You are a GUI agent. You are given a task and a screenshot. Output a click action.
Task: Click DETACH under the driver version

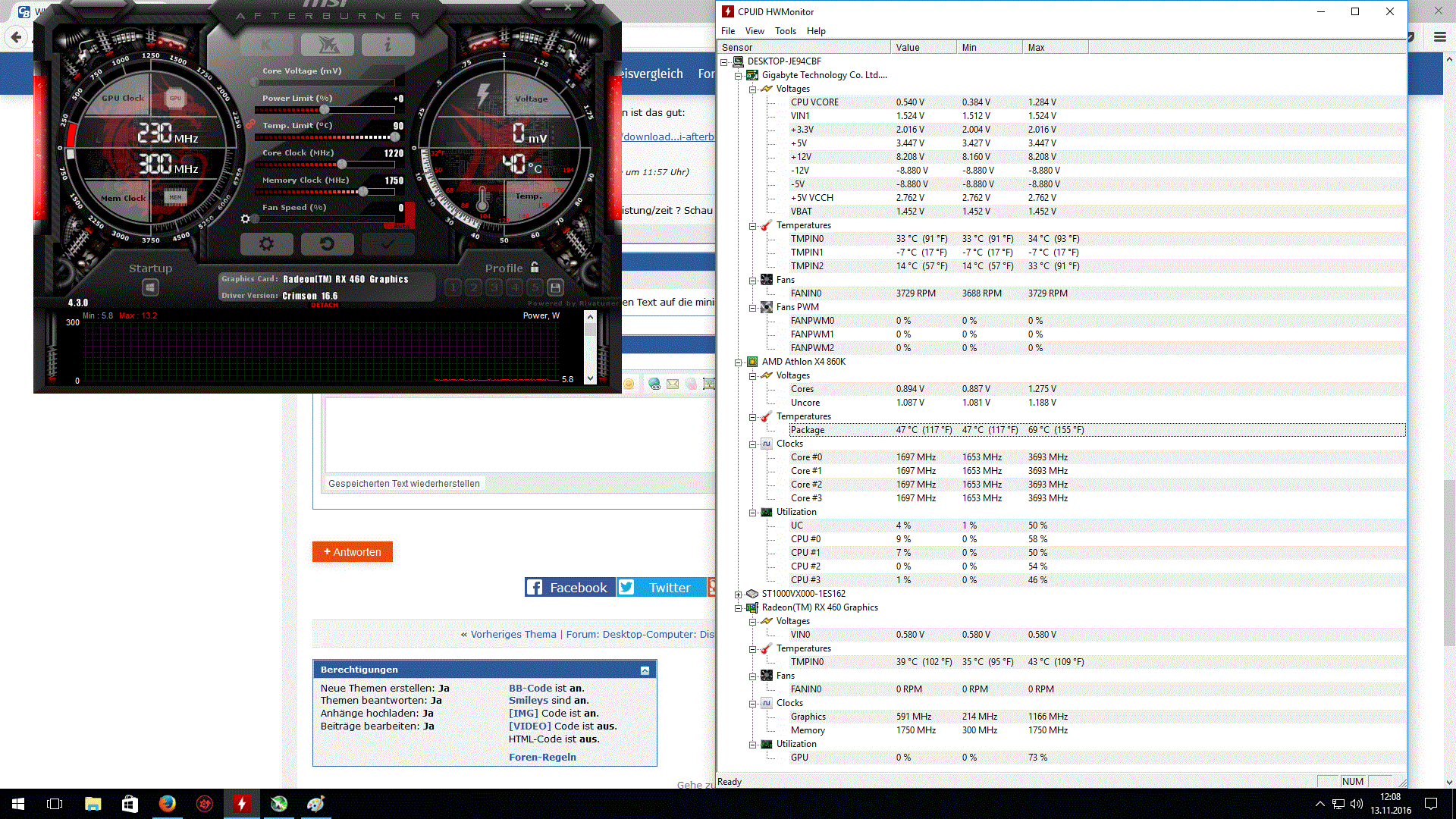324,305
